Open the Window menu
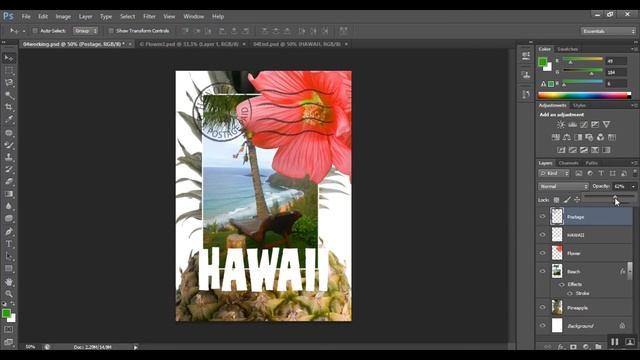This screenshot has width=640, height=360. point(193,17)
